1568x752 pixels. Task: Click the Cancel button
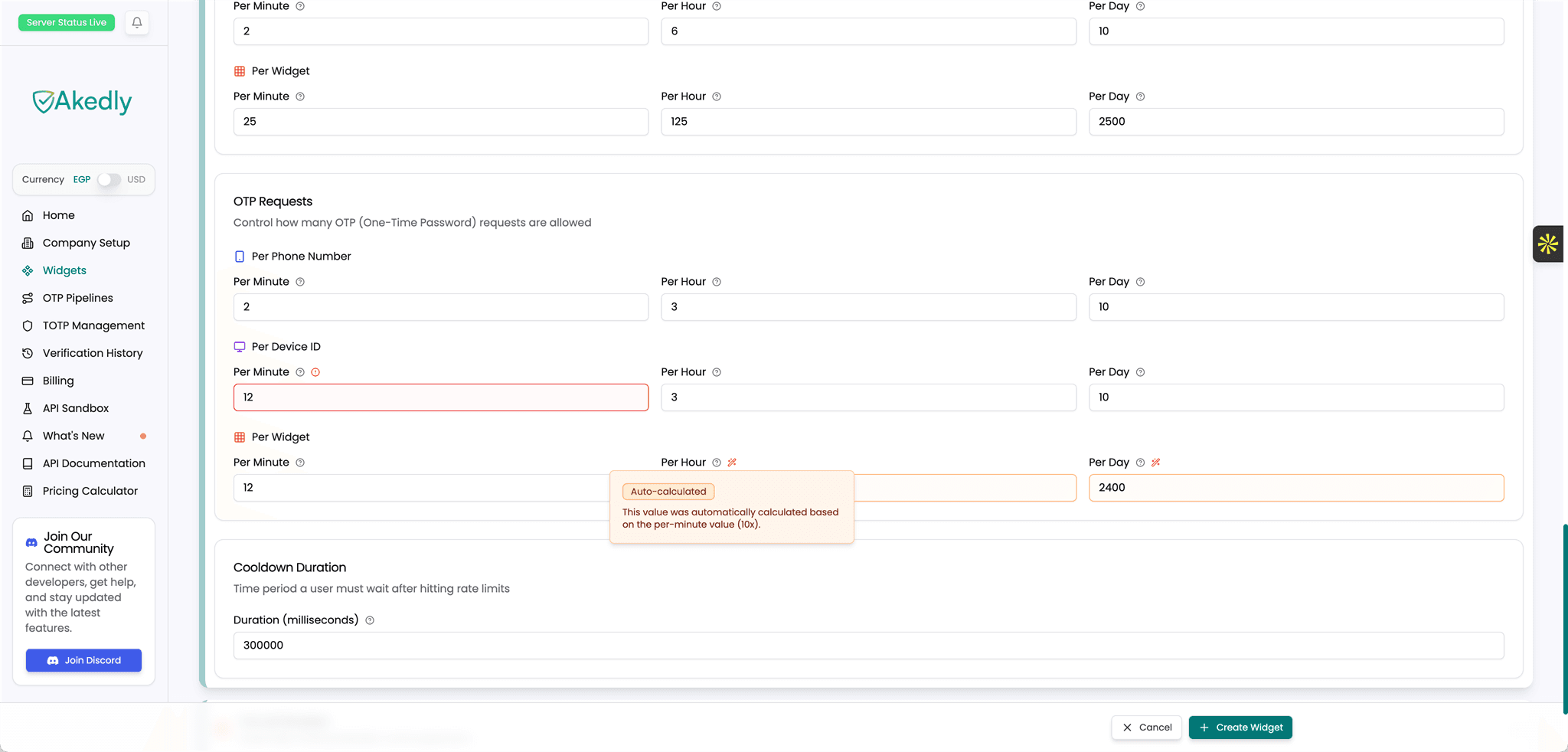pyautogui.click(x=1146, y=727)
